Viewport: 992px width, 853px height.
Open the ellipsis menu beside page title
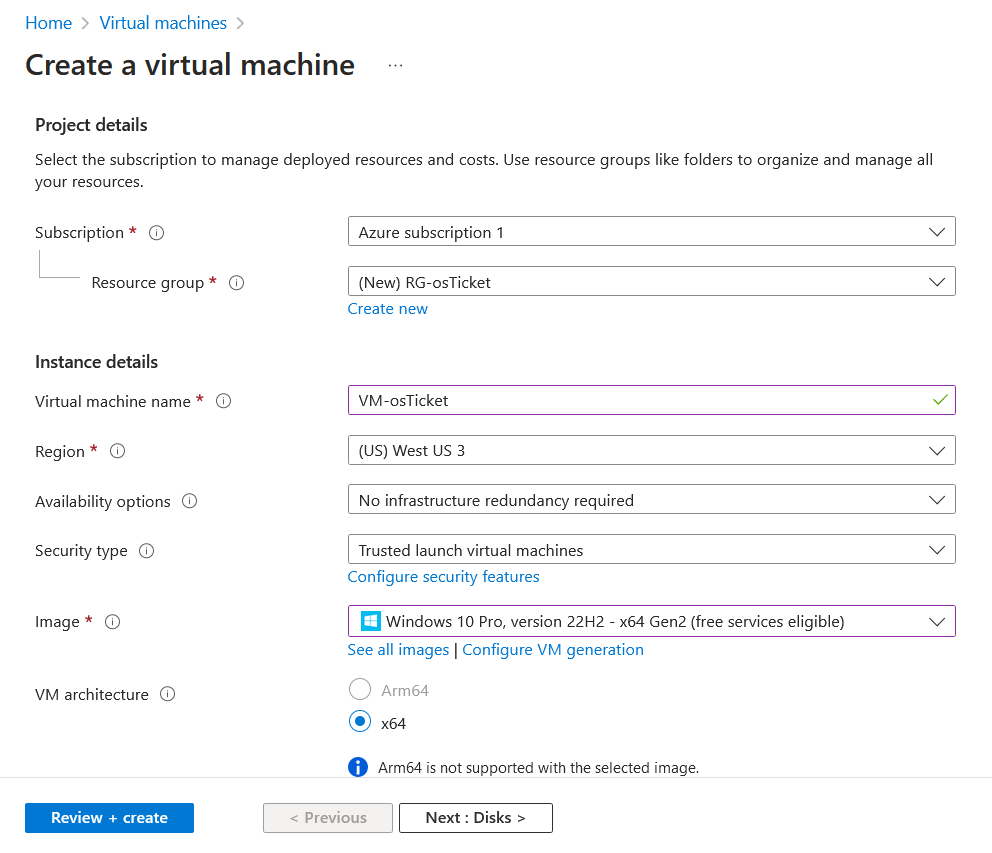coord(396,65)
